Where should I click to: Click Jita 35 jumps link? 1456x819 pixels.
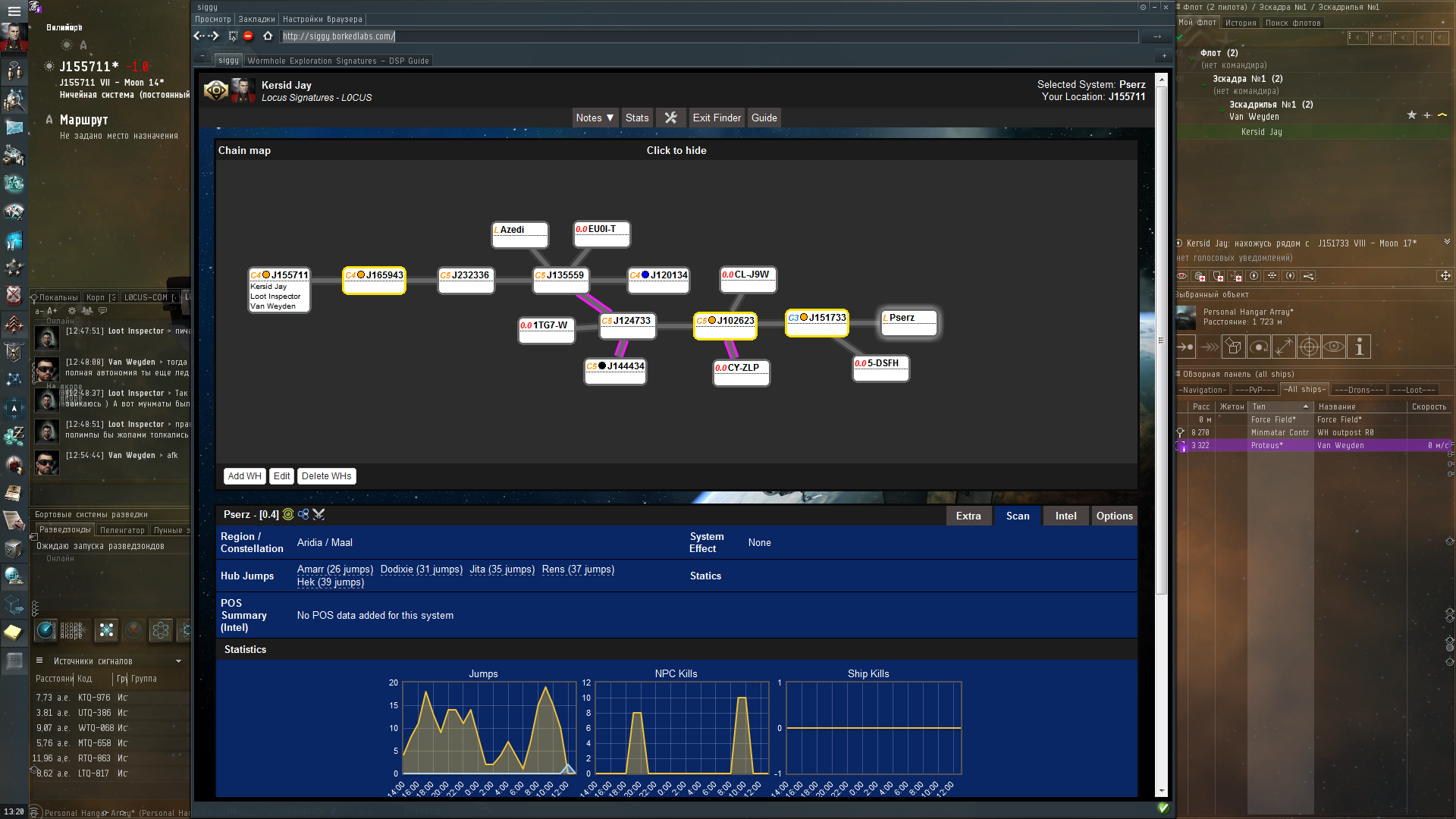click(501, 570)
